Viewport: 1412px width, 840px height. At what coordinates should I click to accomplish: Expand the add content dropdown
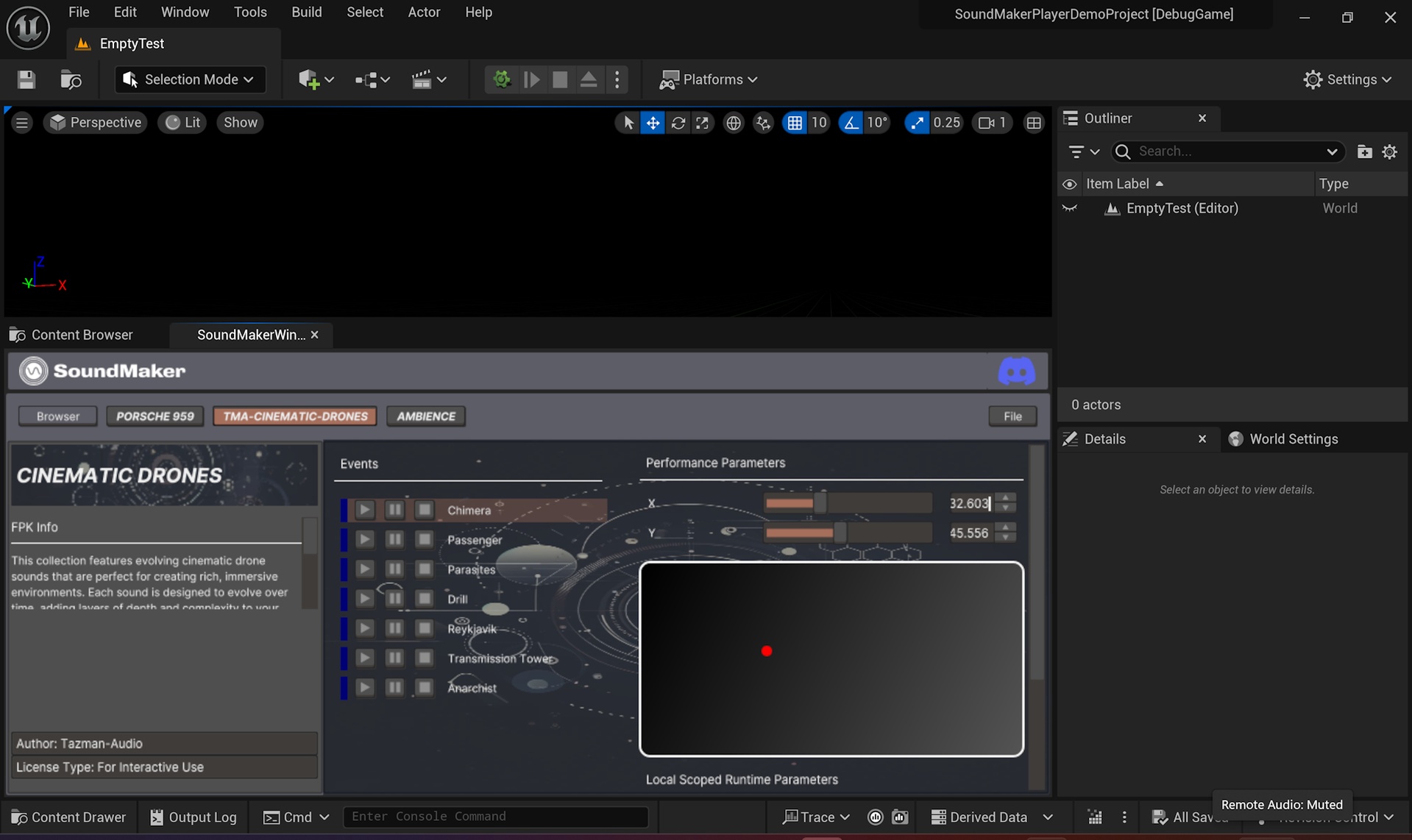pos(316,79)
